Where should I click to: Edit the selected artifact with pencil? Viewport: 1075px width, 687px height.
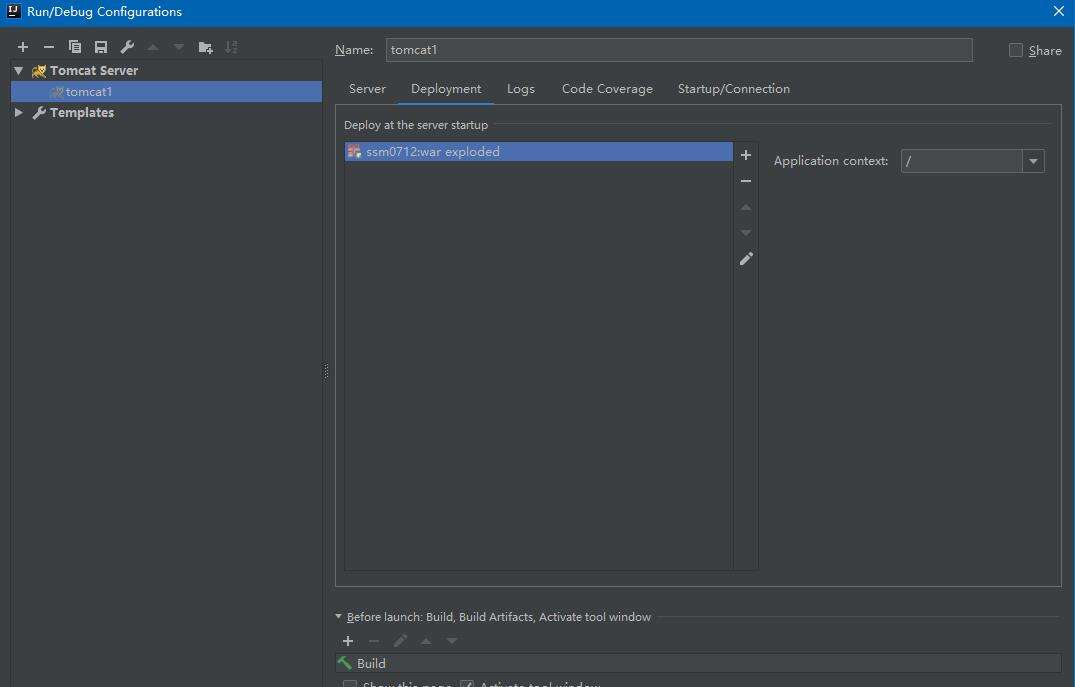pos(746,258)
